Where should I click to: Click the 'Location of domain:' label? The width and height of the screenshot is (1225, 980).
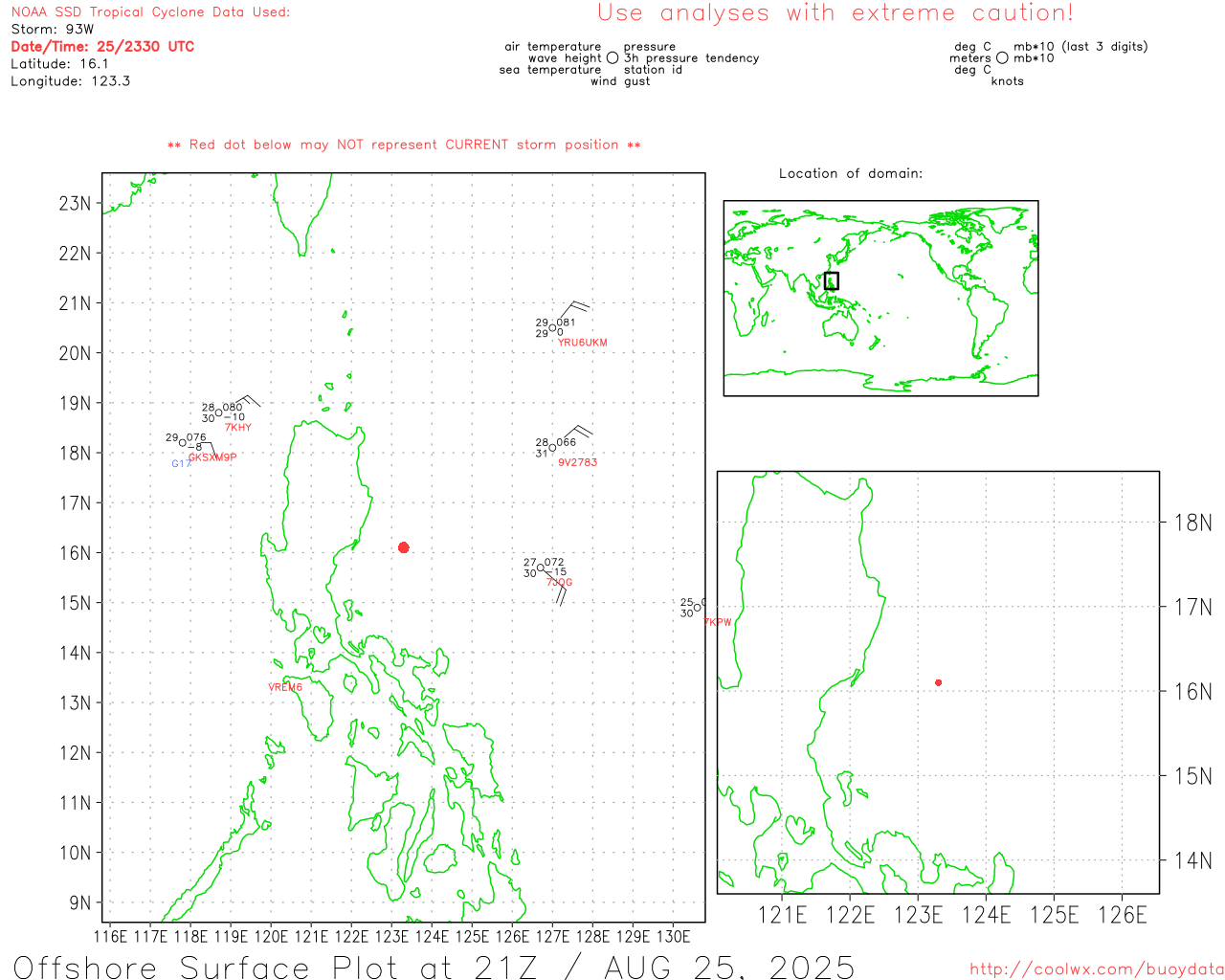(x=851, y=173)
